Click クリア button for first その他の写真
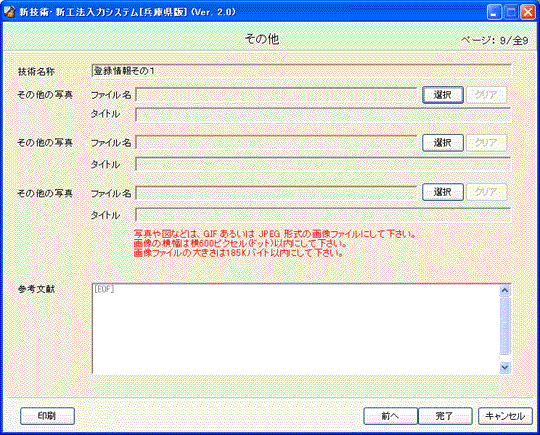 tap(486, 95)
